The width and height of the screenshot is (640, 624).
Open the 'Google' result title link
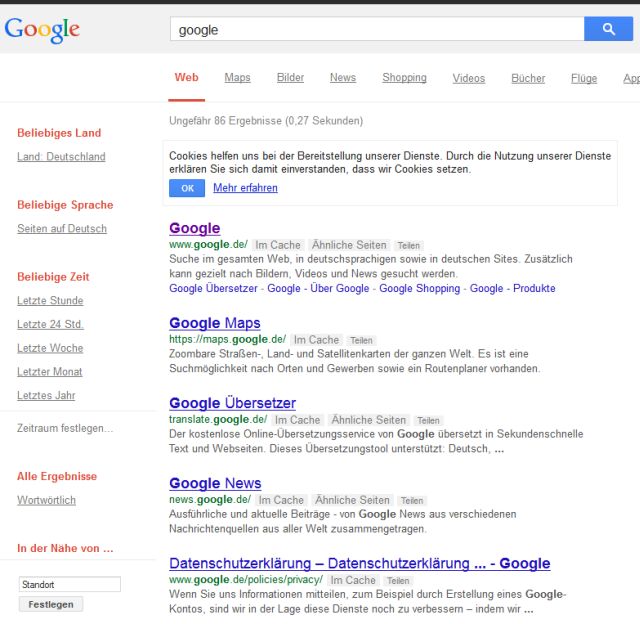[195, 228]
